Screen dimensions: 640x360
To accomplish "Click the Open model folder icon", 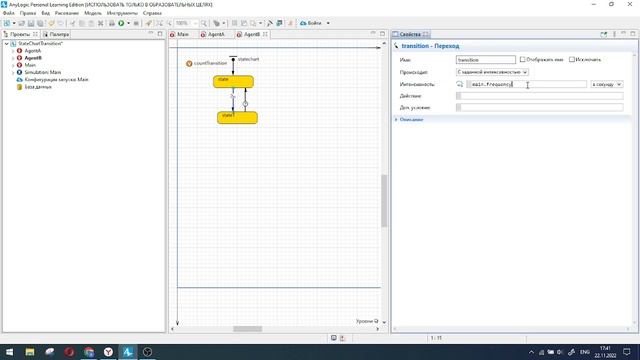I will click(x=22, y=23).
